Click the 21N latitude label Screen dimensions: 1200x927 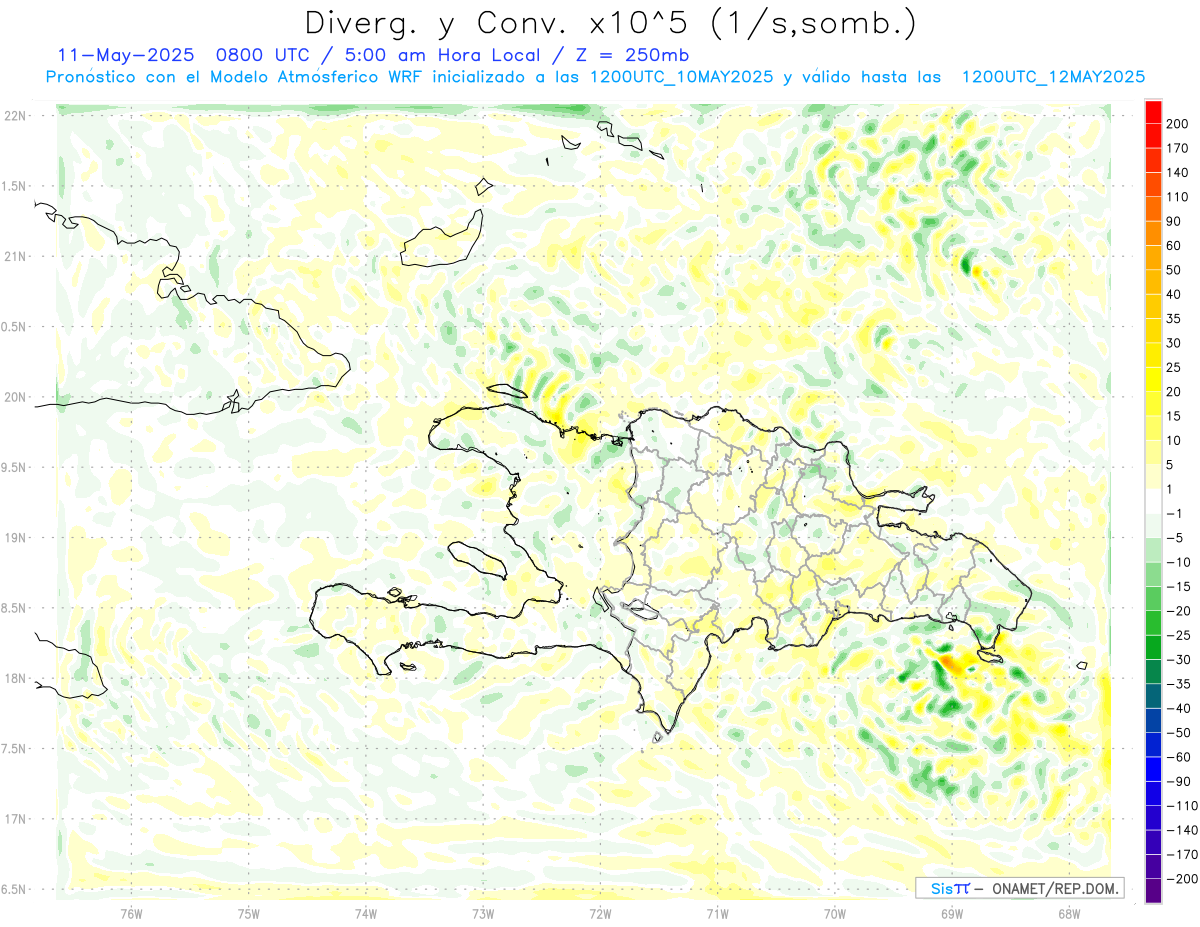point(16,256)
